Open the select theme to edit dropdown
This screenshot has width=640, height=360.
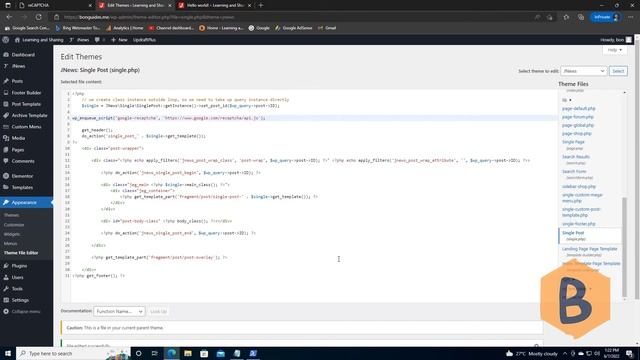tap(583, 71)
